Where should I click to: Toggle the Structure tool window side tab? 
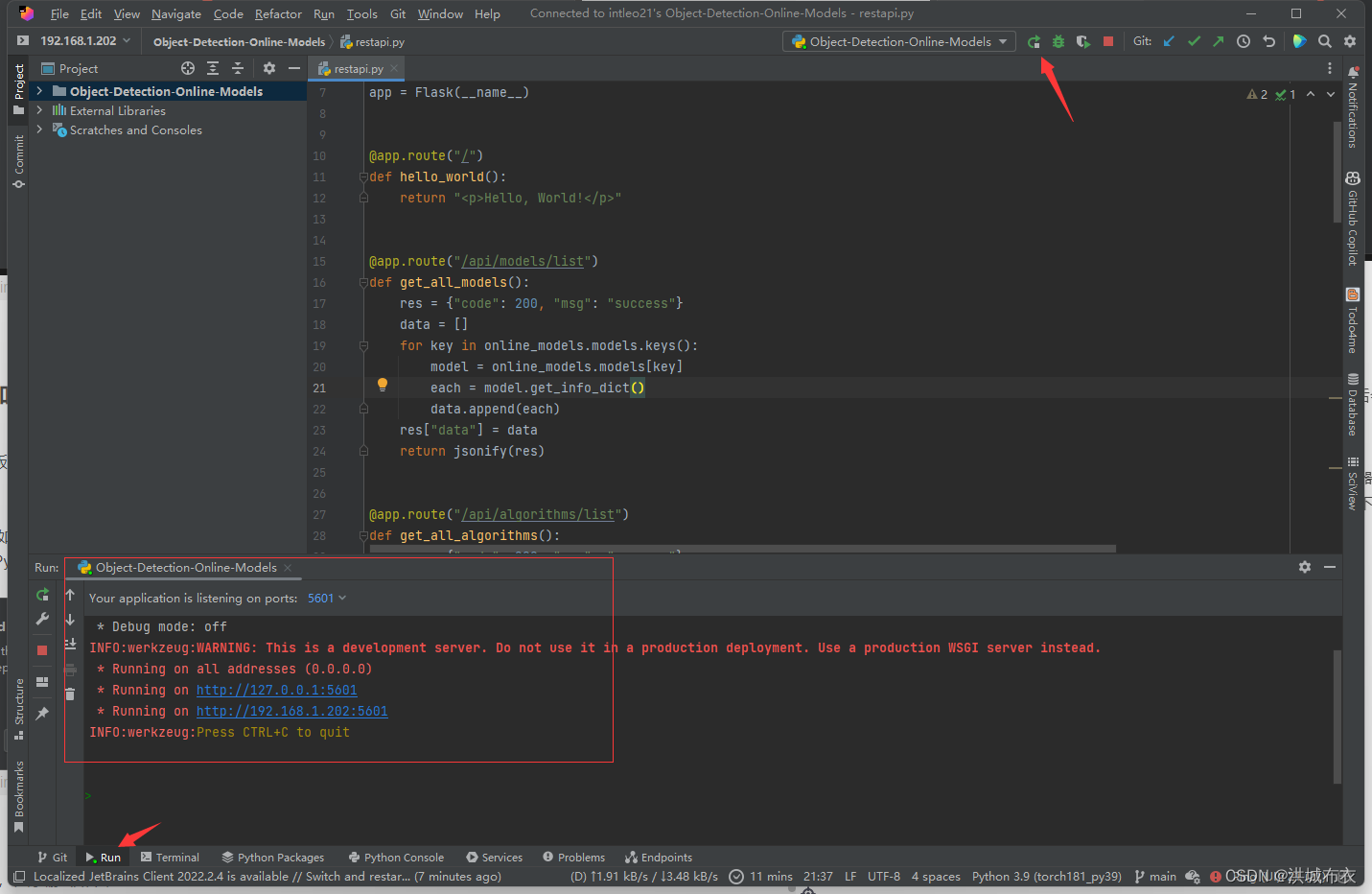point(18,709)
